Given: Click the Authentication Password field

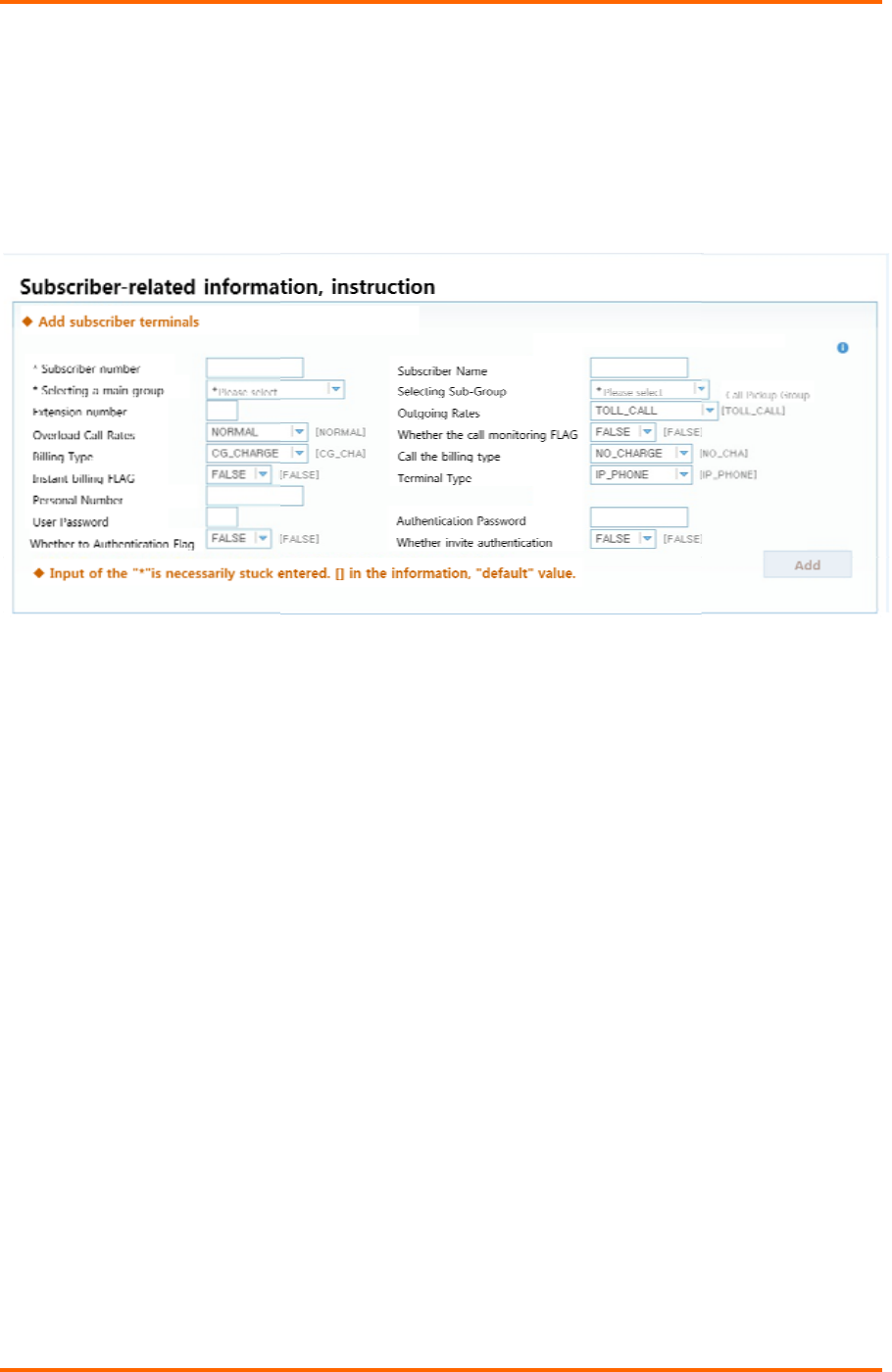Looking at the screenshot, I should [x=639, y=517].
